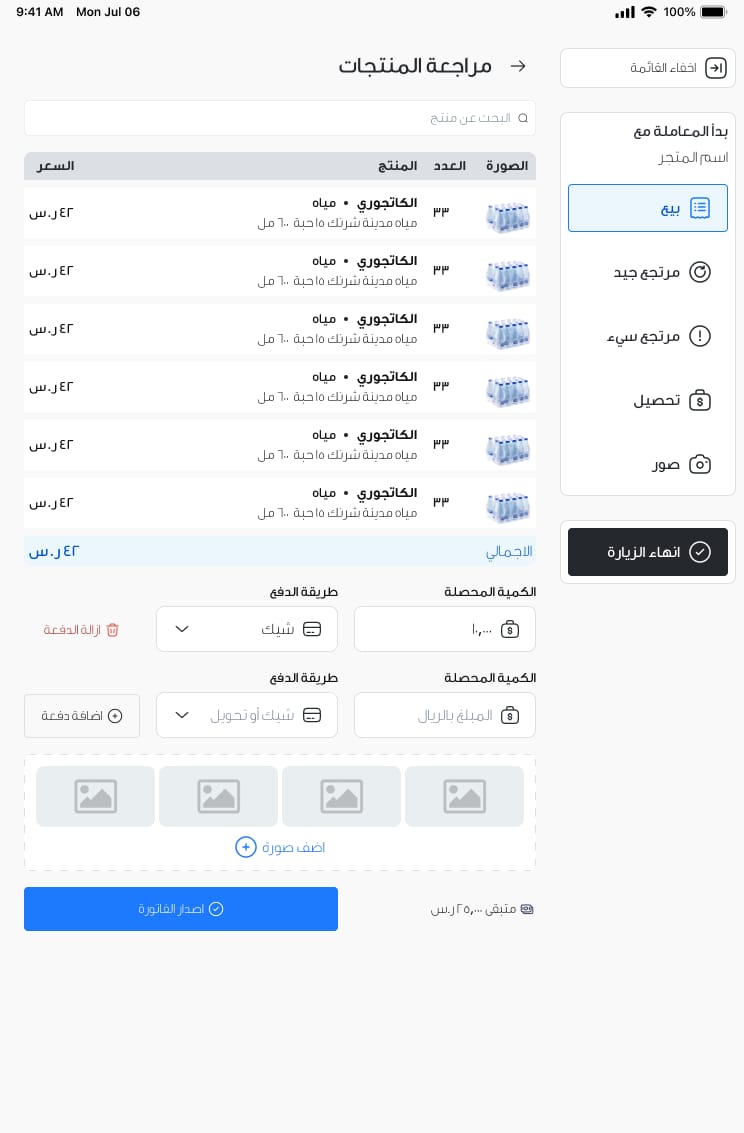Click the اضافة دفعة button

(82, 715)
